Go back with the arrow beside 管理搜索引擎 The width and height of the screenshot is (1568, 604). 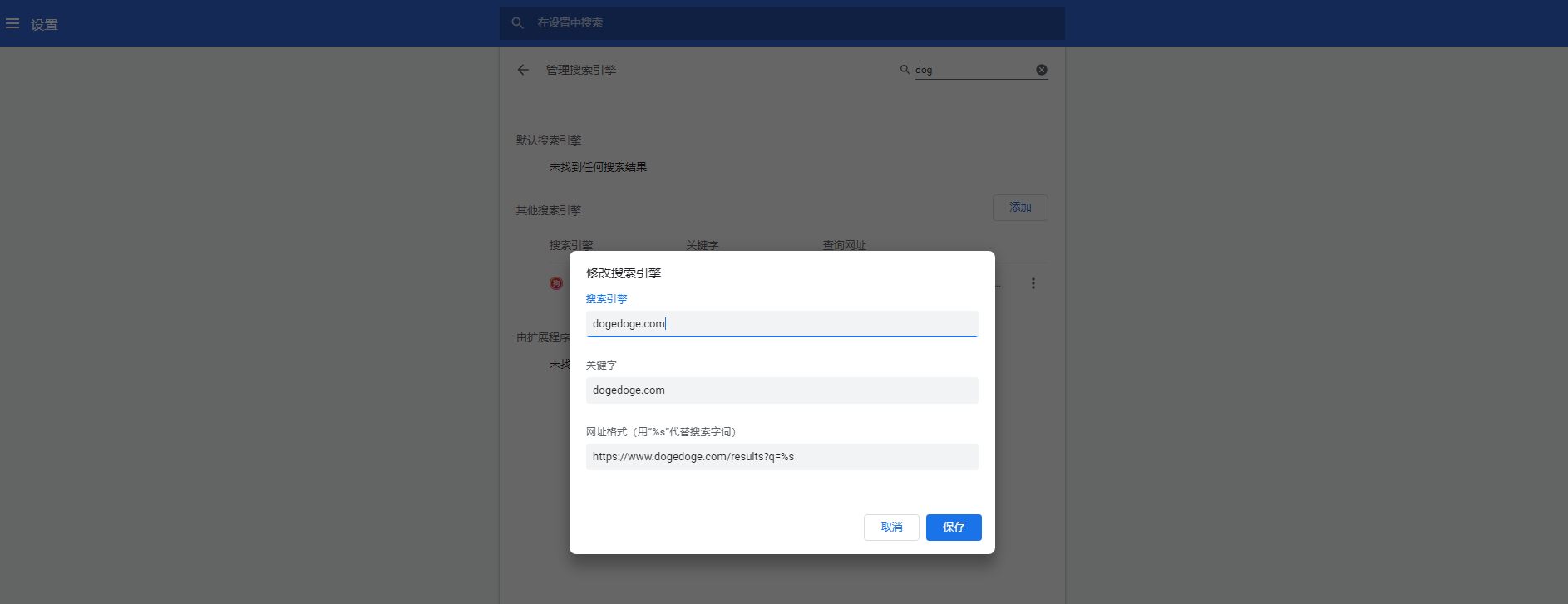tap(523, 70)
